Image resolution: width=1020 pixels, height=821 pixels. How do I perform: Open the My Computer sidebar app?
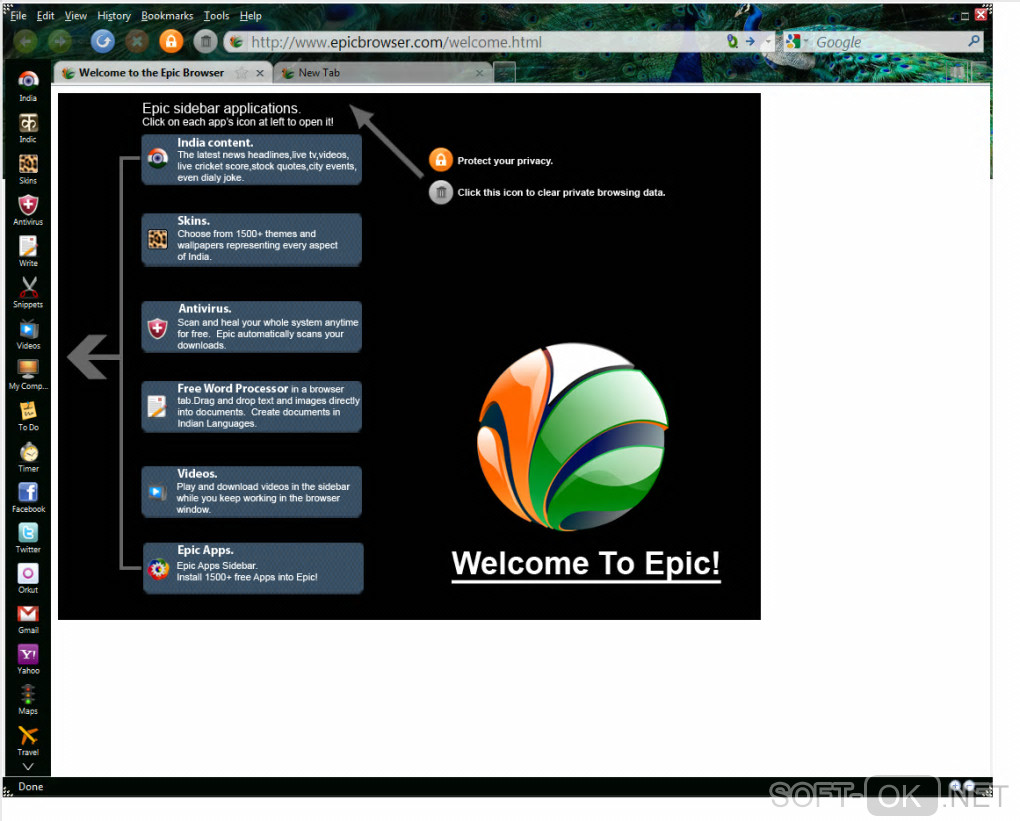click(x=28, y=375)
